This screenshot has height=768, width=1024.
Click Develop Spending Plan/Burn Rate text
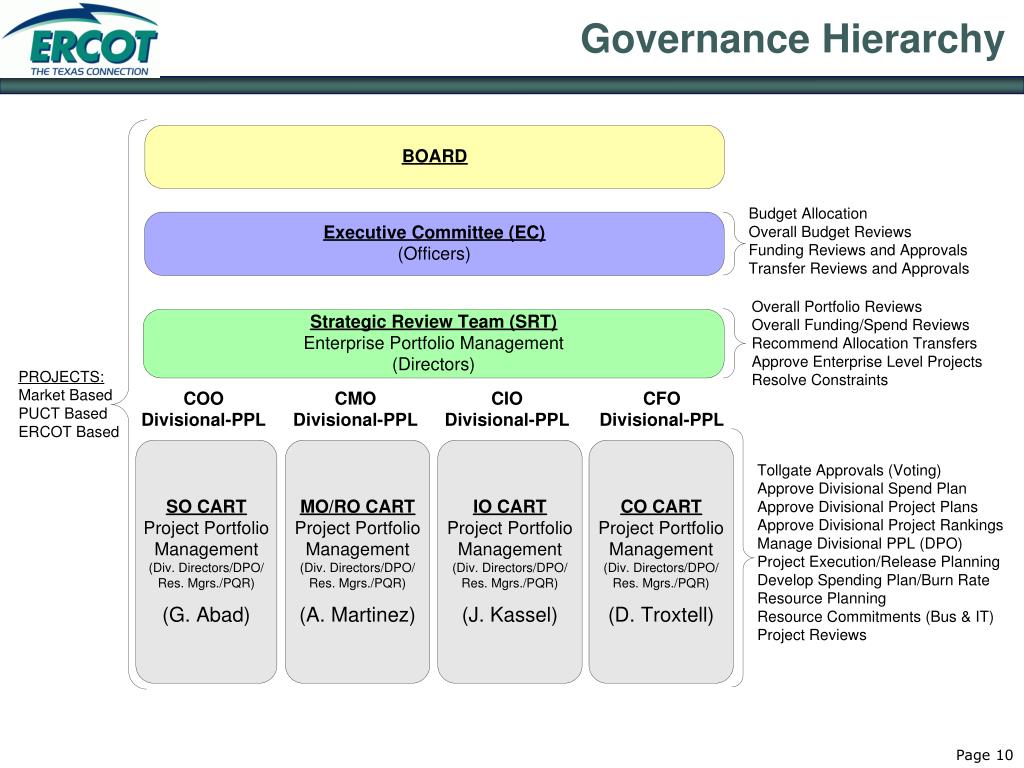tap(873, 580)
